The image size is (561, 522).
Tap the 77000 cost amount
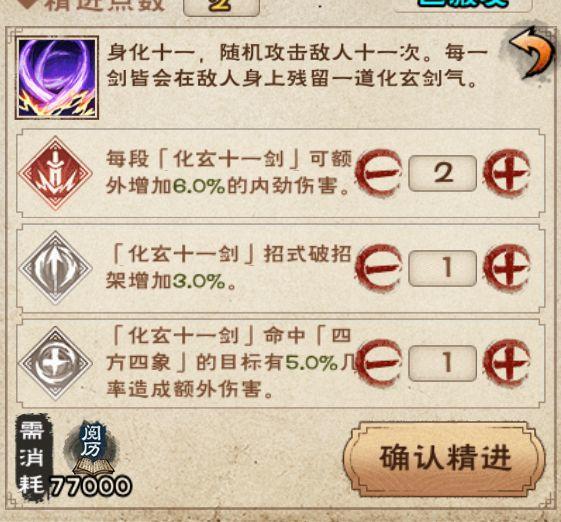coord(90,486)
